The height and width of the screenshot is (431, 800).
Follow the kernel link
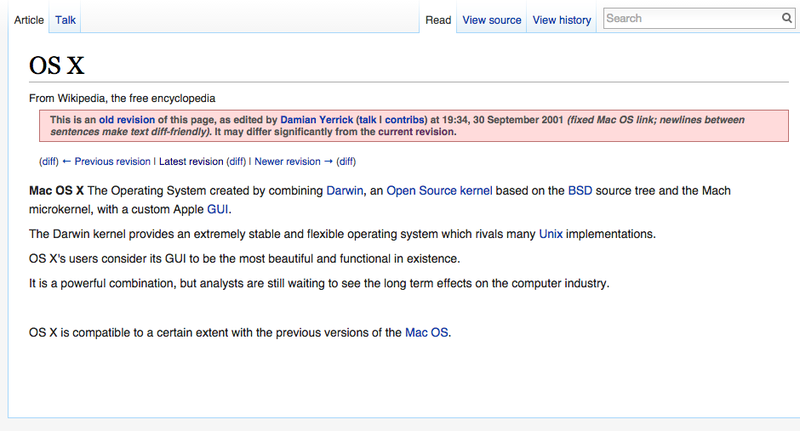(x=476, y=191)
